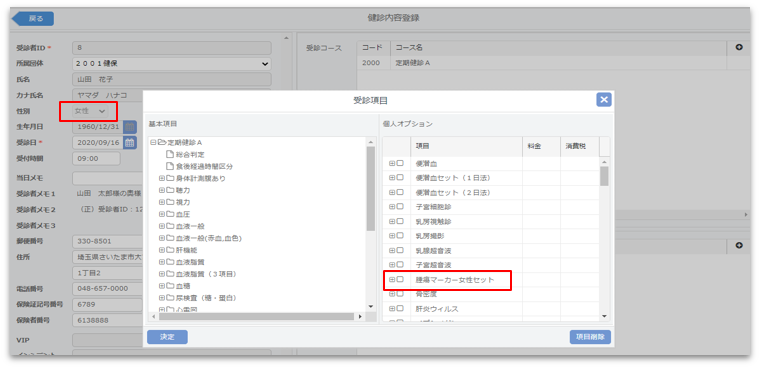The image size is (760, 368).
Task: Click the 氏名 field 山田 花子
Action: (172, 79)
